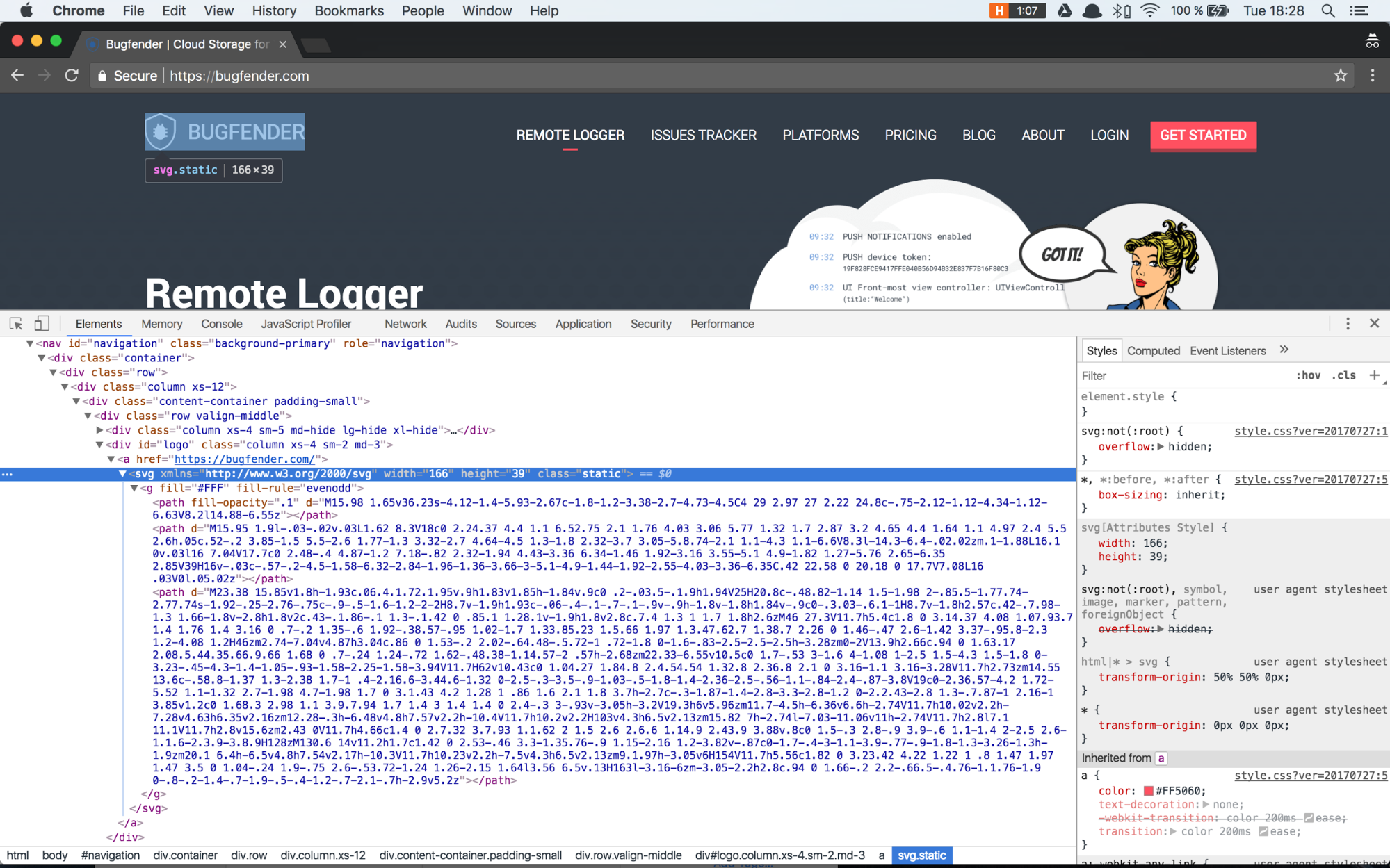This screenshot has width=1390, height=868.
Task: Click the -webkit-transition ease timing swatch
Action: point(1309,818)
